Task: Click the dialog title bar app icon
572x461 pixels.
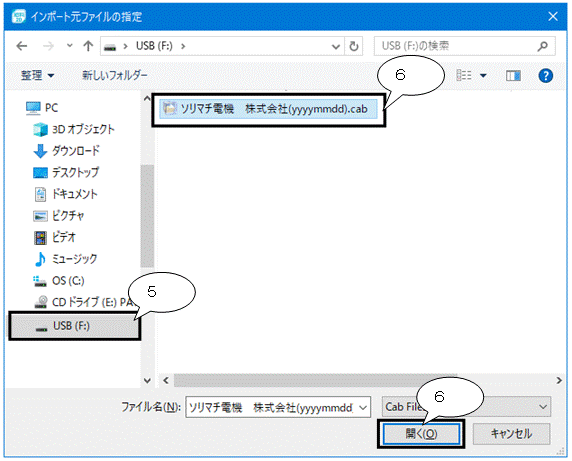Action: click(x=18, y=16)
